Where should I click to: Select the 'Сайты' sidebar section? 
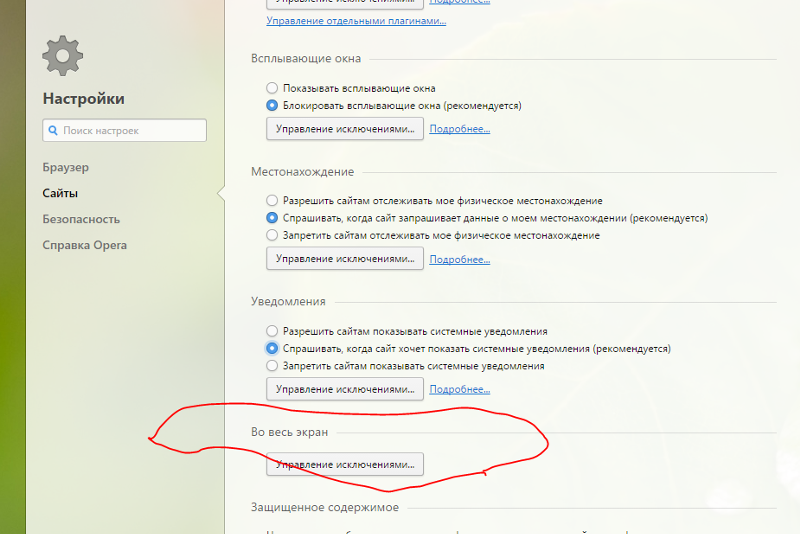coord(60,193)
